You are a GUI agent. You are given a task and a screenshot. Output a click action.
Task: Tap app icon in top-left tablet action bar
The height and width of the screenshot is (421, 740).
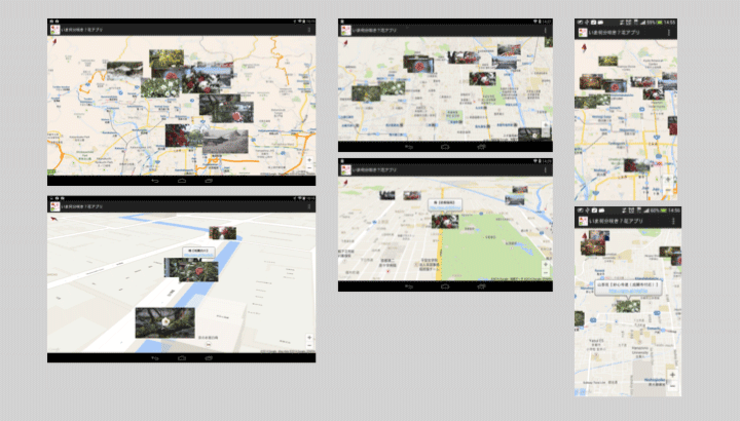(x=54, y=30)
